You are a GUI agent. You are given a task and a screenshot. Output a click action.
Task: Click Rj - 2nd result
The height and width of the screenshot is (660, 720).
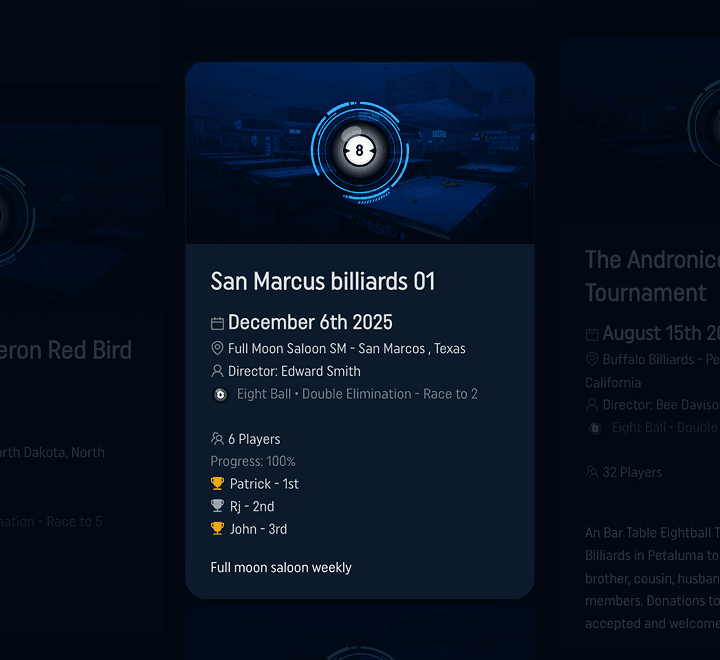click(252, 506)
